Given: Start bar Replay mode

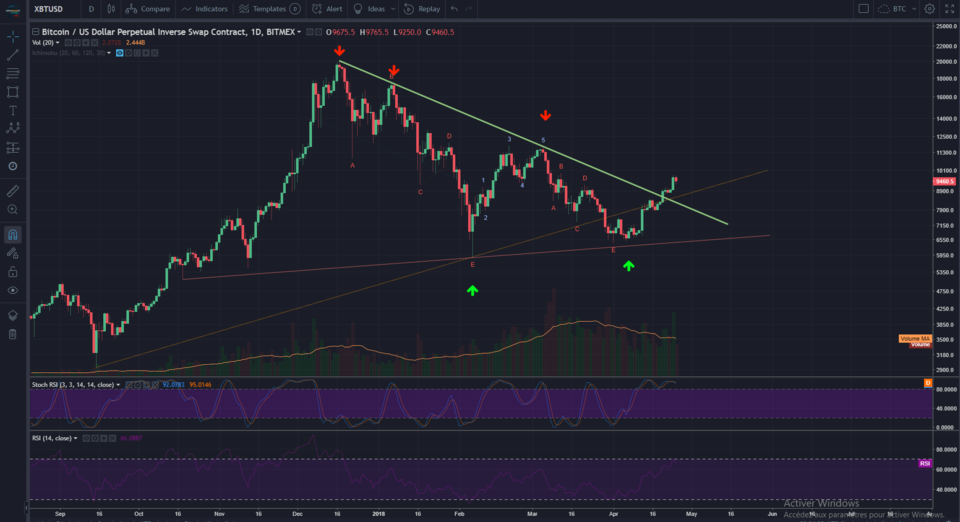Looking at the screenshot, I should [x=422, y=9].
